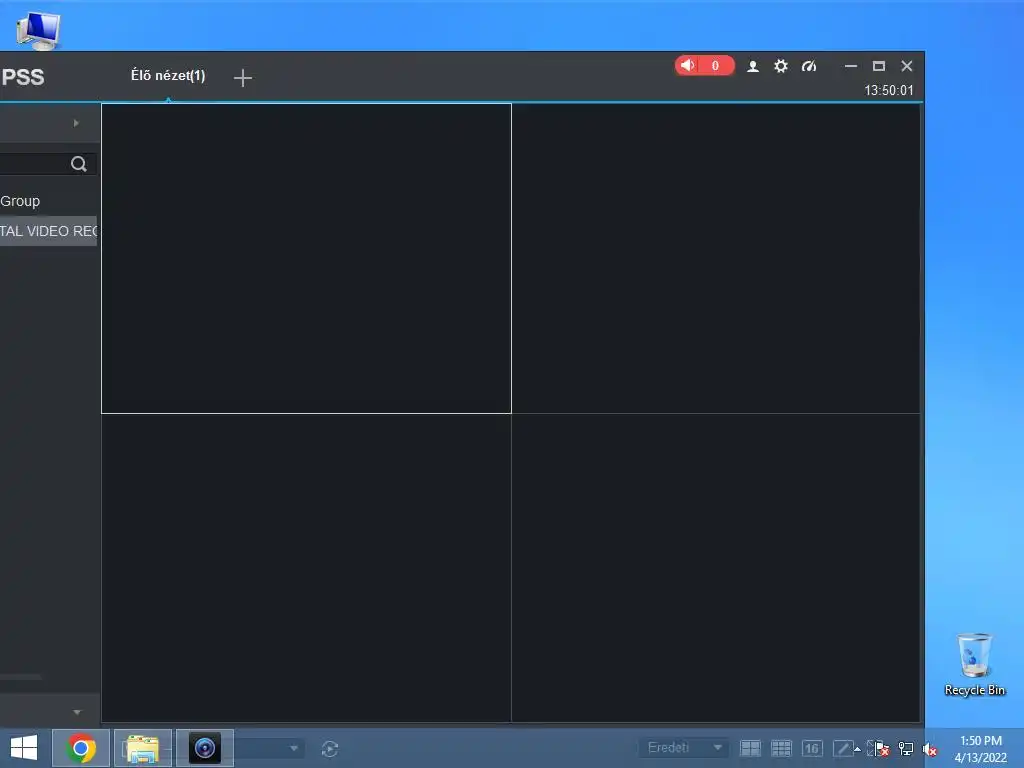This screenshot has height=768, width=1024.
Task: Open the system status gauge icon
Action: [x=808, y=66]
